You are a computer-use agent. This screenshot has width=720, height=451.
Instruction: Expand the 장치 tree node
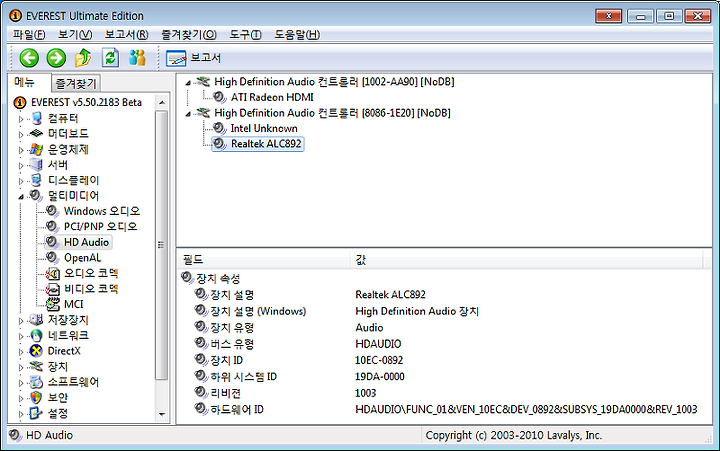[21, 367]
